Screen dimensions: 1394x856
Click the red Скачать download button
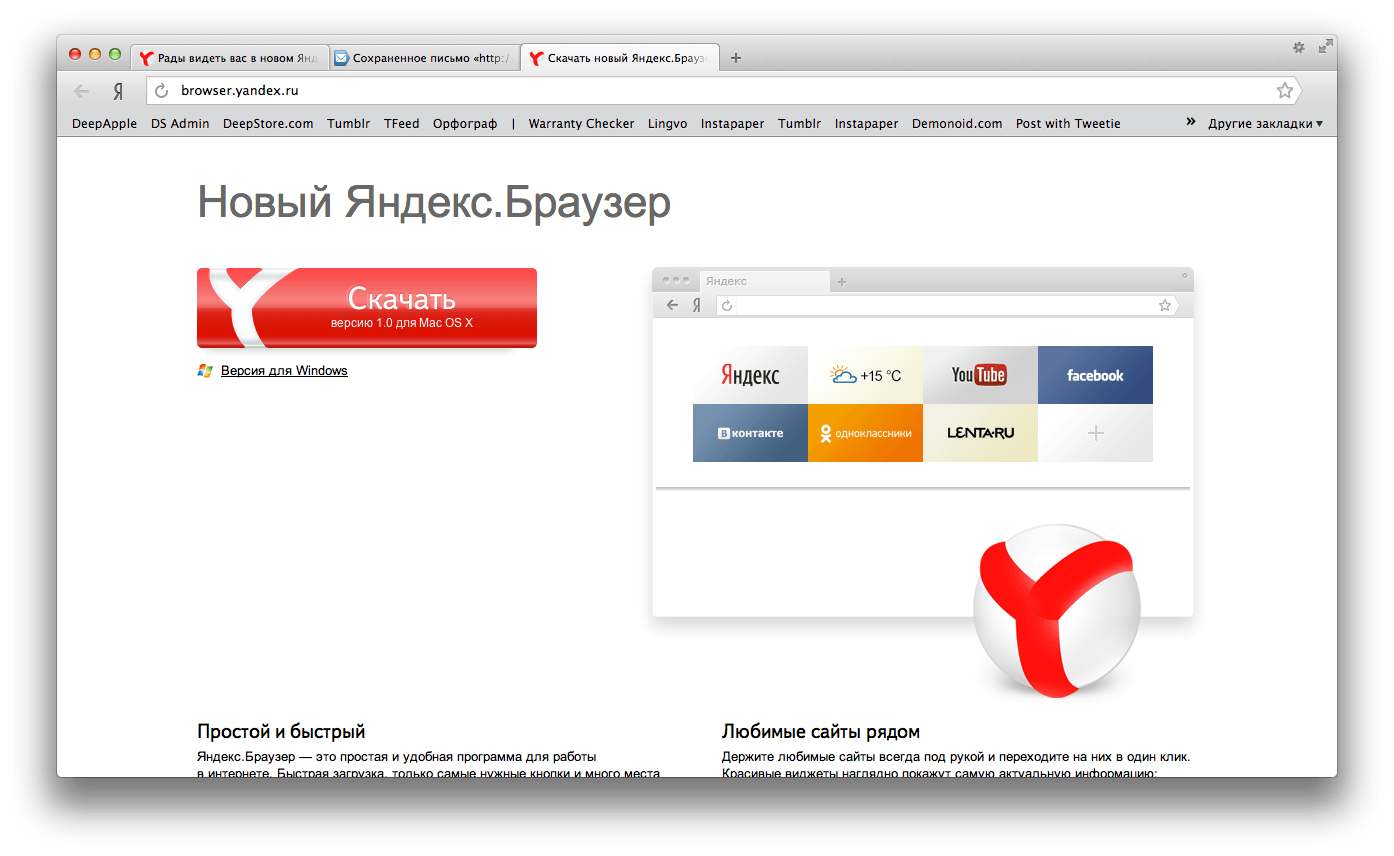coord(366,307)
